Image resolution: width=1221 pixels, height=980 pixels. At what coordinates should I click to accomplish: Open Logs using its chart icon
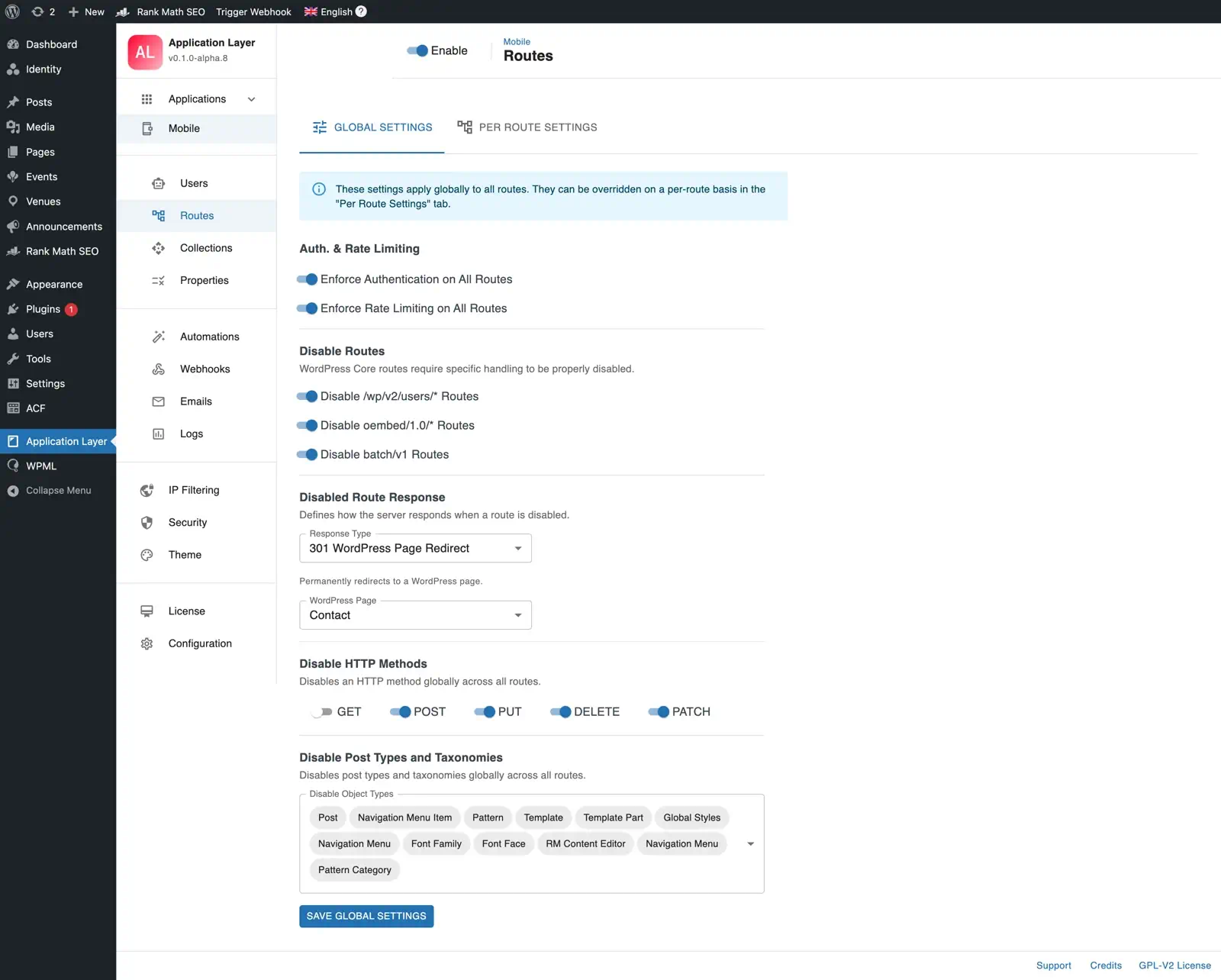click(x=158, y=434)
